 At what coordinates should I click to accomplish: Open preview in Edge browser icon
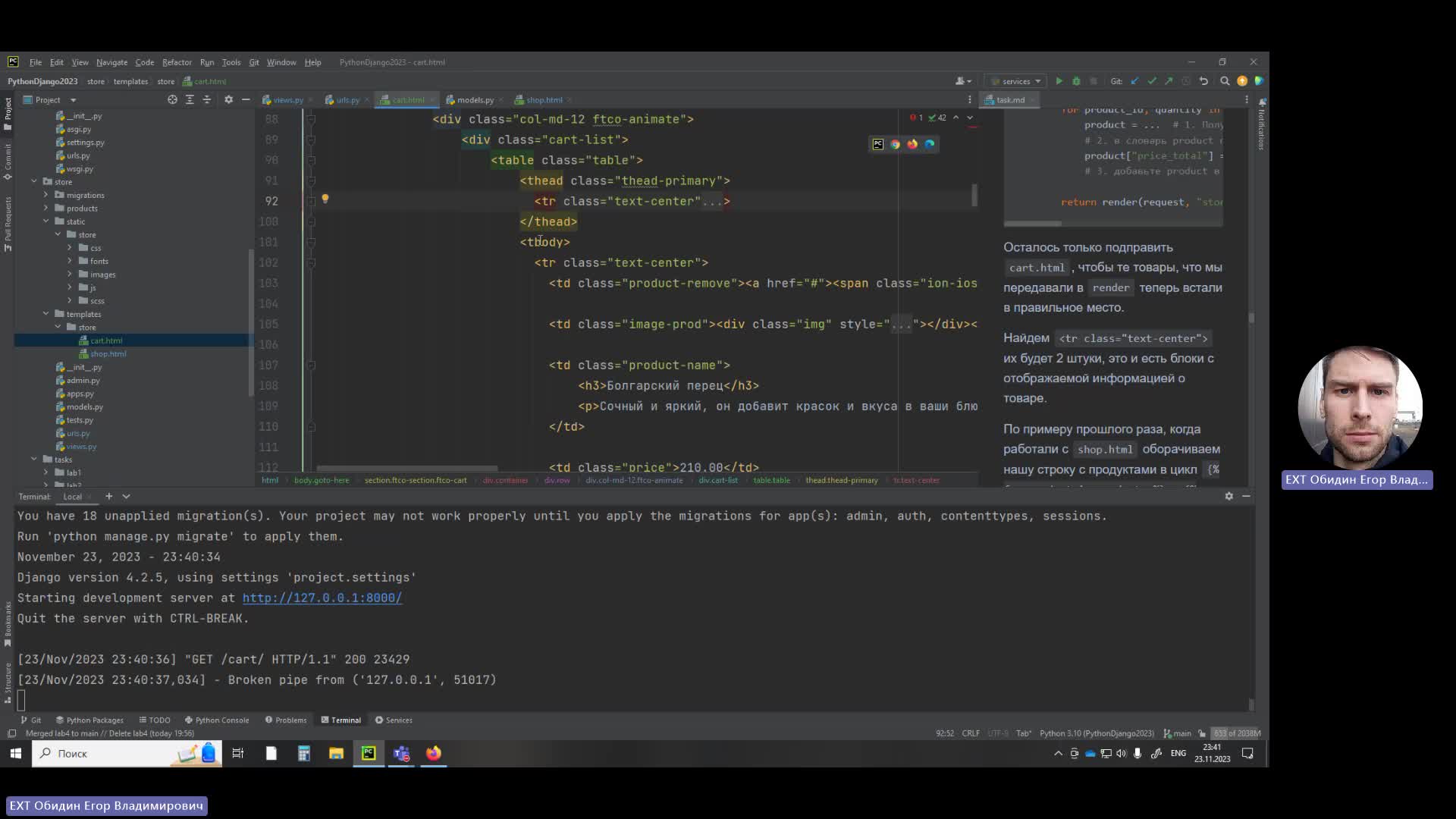click(930, 144)
